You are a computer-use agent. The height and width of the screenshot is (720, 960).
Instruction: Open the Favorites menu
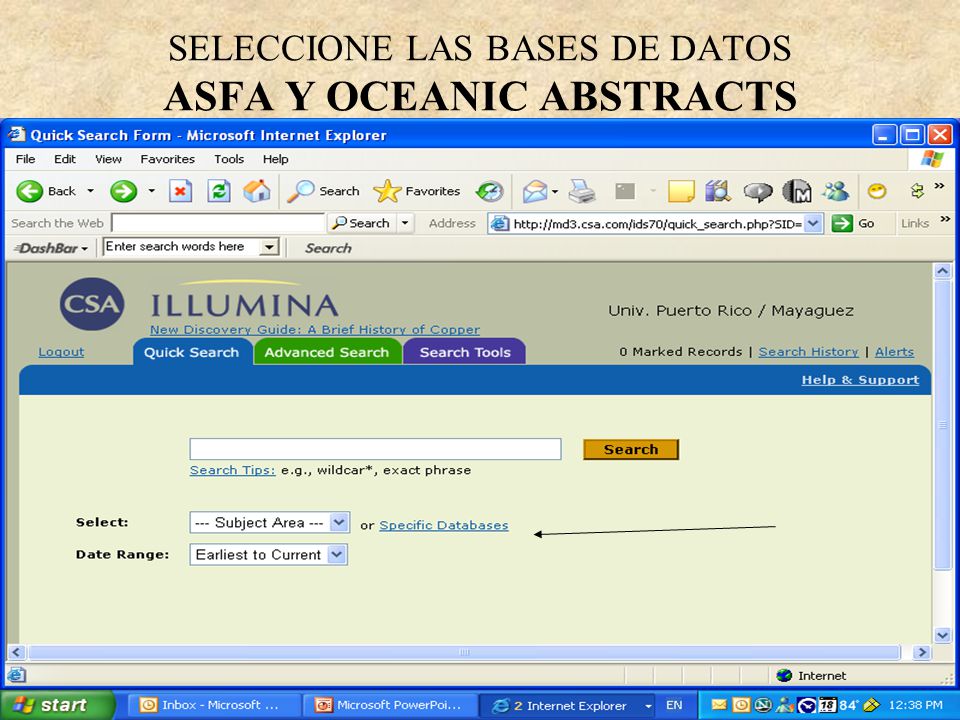[168, 159]
